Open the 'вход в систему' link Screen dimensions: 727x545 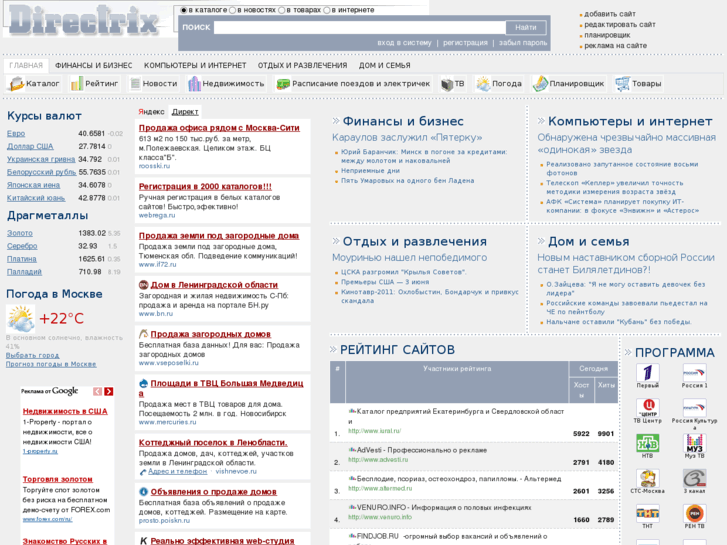404,43
